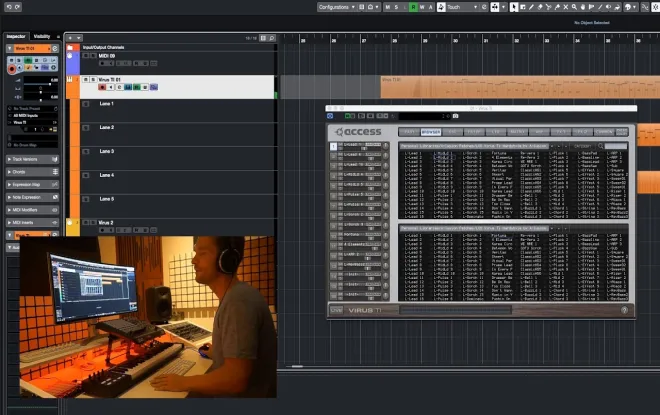Select the Range Selection tool
660x415 pixels.
(523, 7)
